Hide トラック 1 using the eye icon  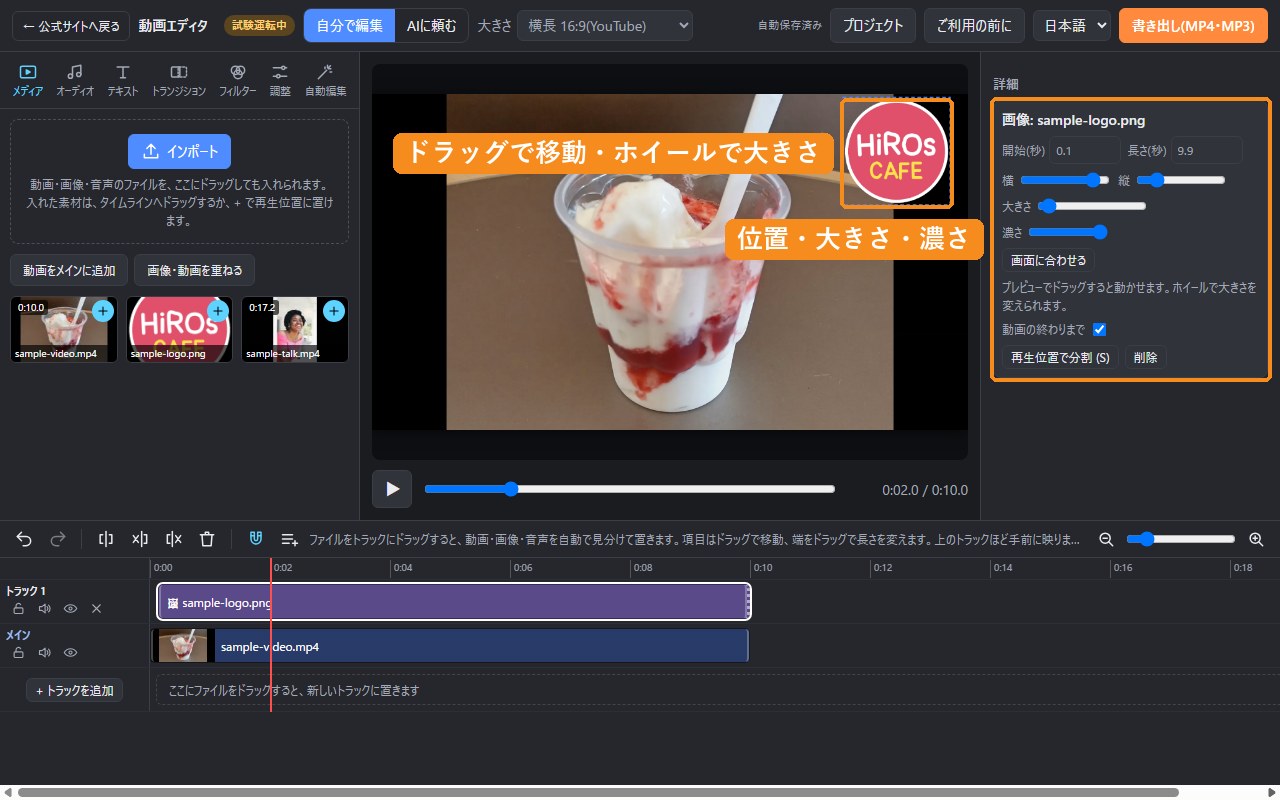(x=71, y=608)
